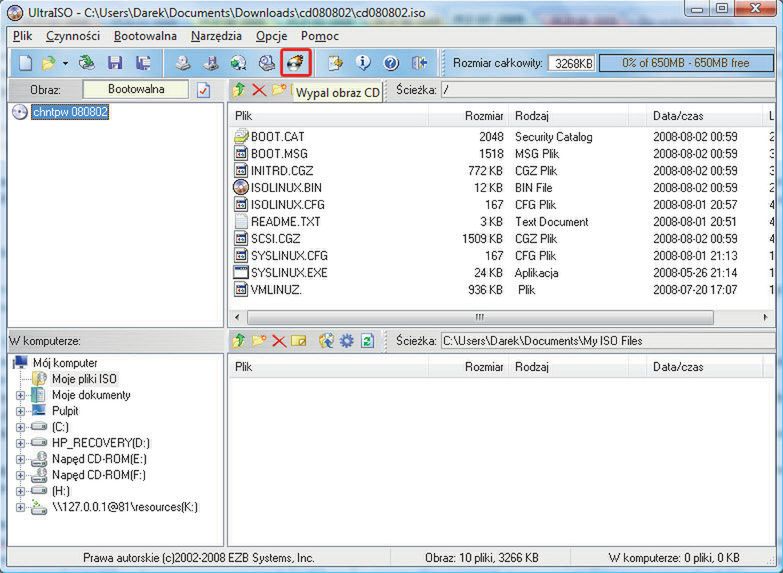This screenshot has height=573, width=783.
Task: Go up one folder in image pane
Action: click(x=239, y=90)
